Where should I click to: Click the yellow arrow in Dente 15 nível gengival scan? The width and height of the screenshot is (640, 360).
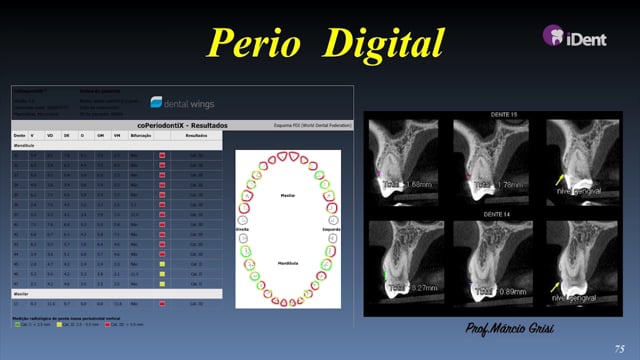[x=559, y=180]
